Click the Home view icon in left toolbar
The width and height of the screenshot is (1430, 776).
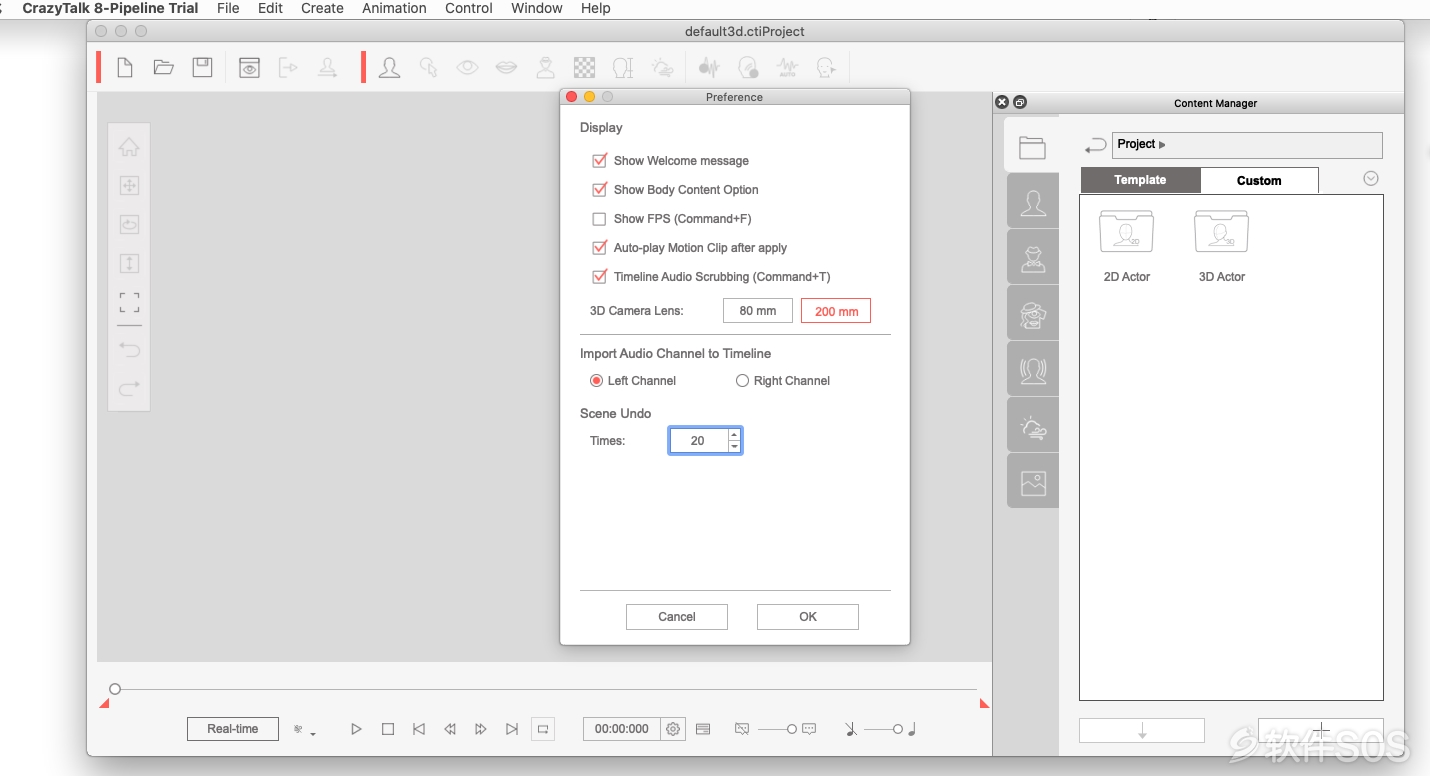(x=129, y=147)
